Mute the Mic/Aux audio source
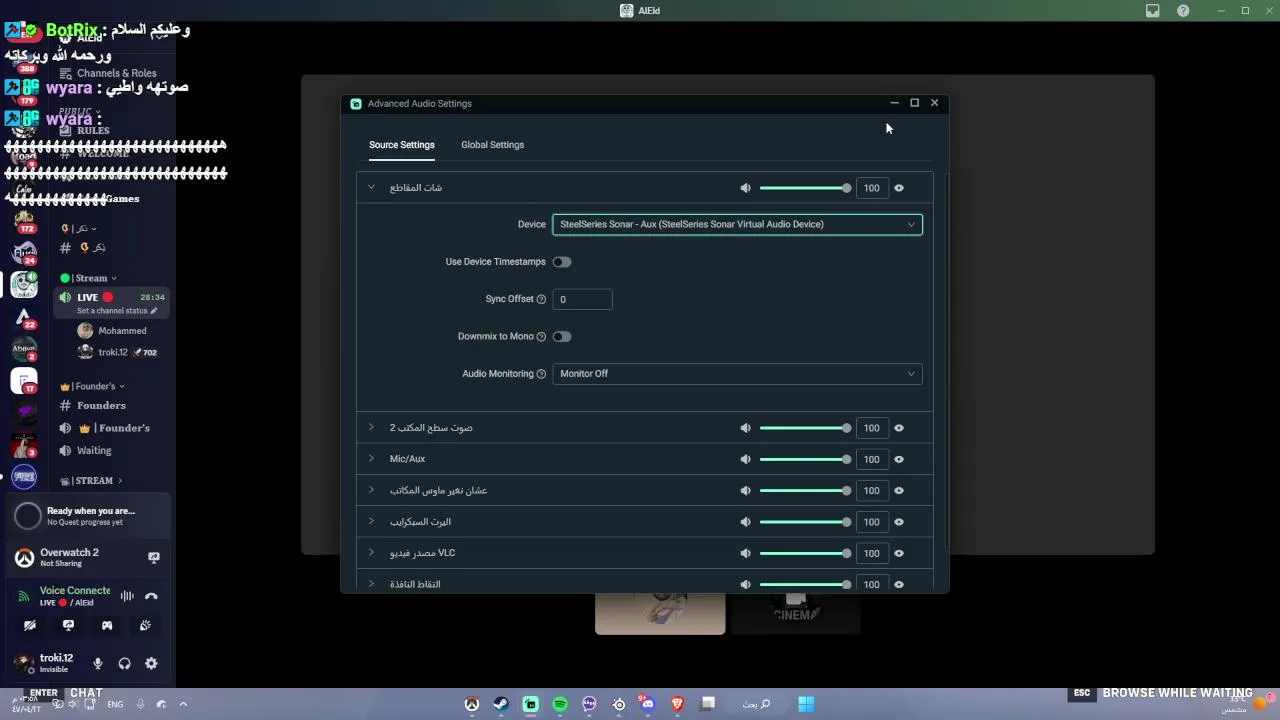 (745, 459)
